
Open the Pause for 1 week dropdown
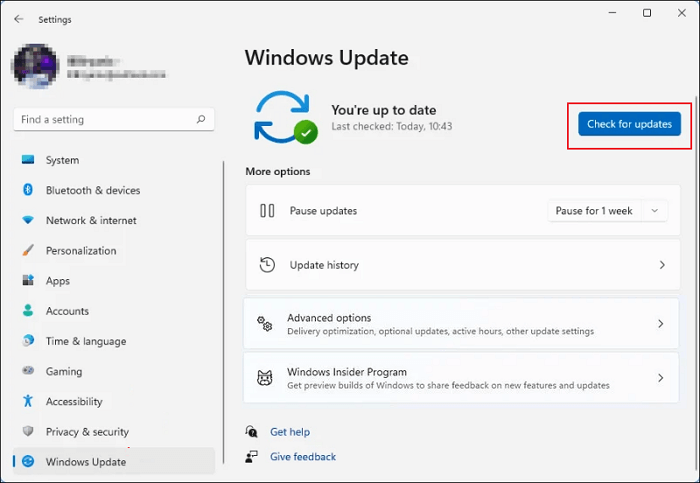[x=608, y=211]
